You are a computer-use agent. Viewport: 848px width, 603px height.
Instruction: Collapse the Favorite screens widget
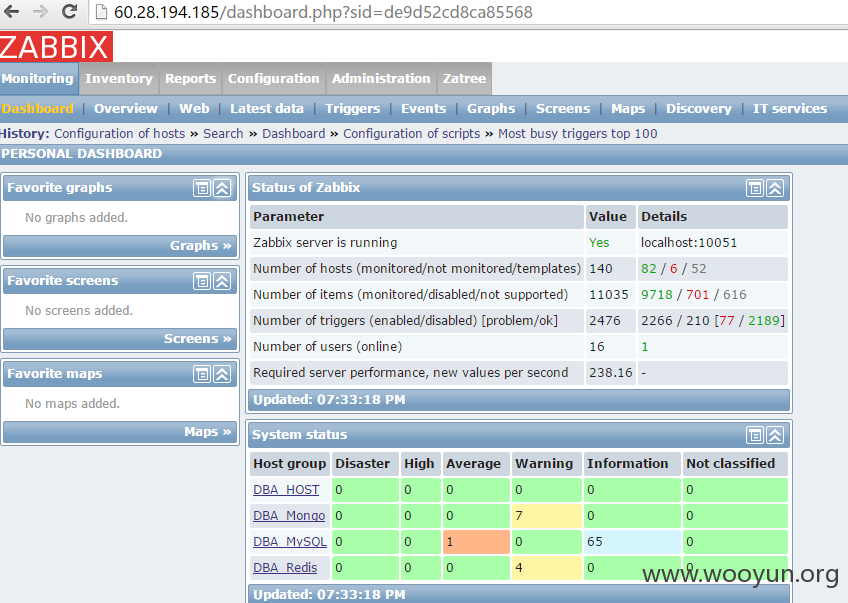[x=222, y=281]
